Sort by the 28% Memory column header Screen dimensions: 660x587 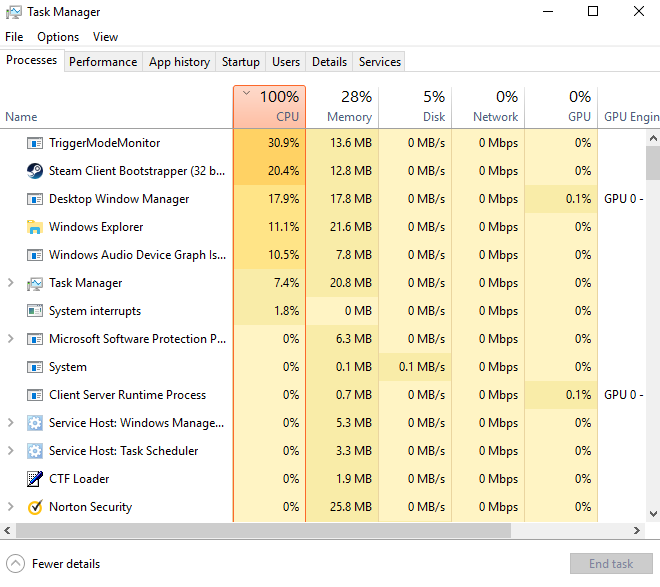point(342,107)
